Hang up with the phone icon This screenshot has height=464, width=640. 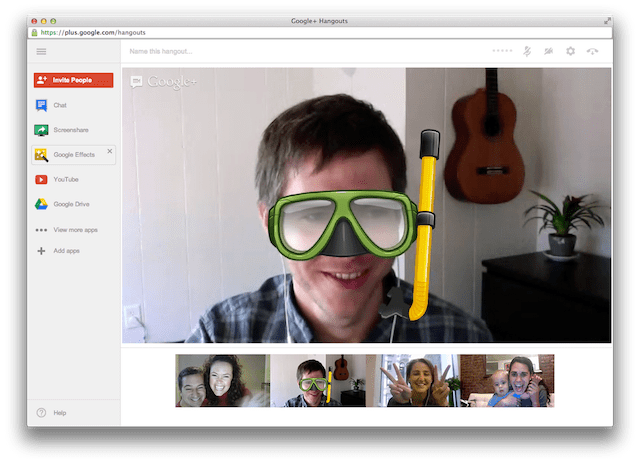pyautogui.click(x=592, y=51)
